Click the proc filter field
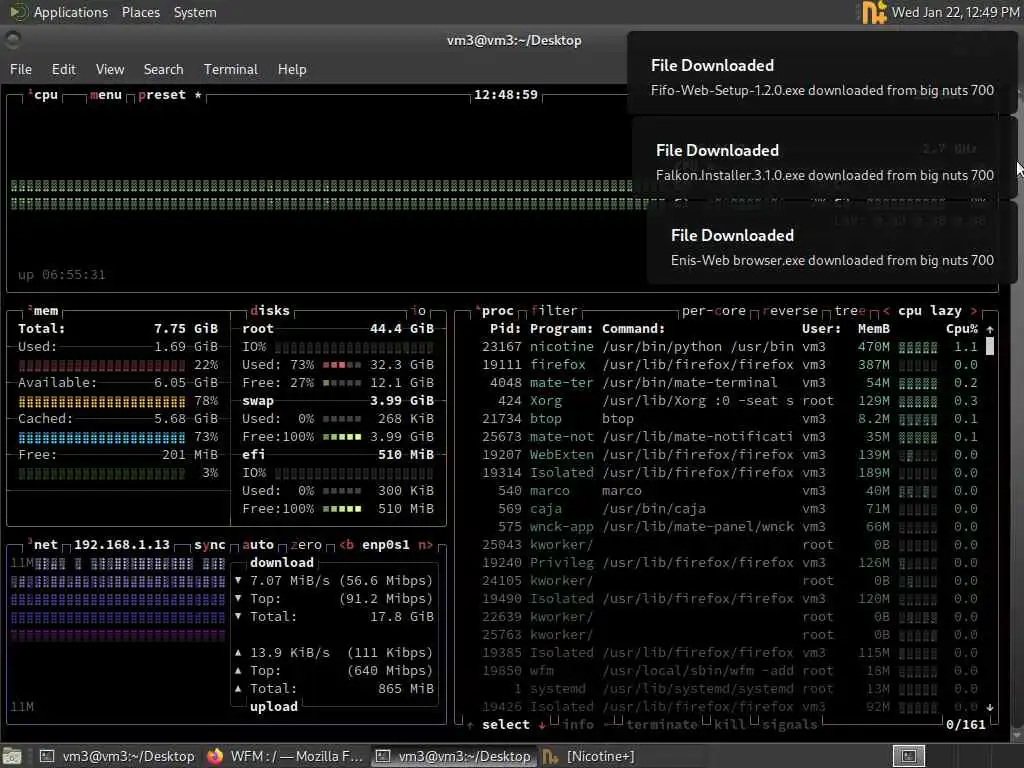This screenshot has height=768, width=1024. pyautogui.click(x=554, y=311)
